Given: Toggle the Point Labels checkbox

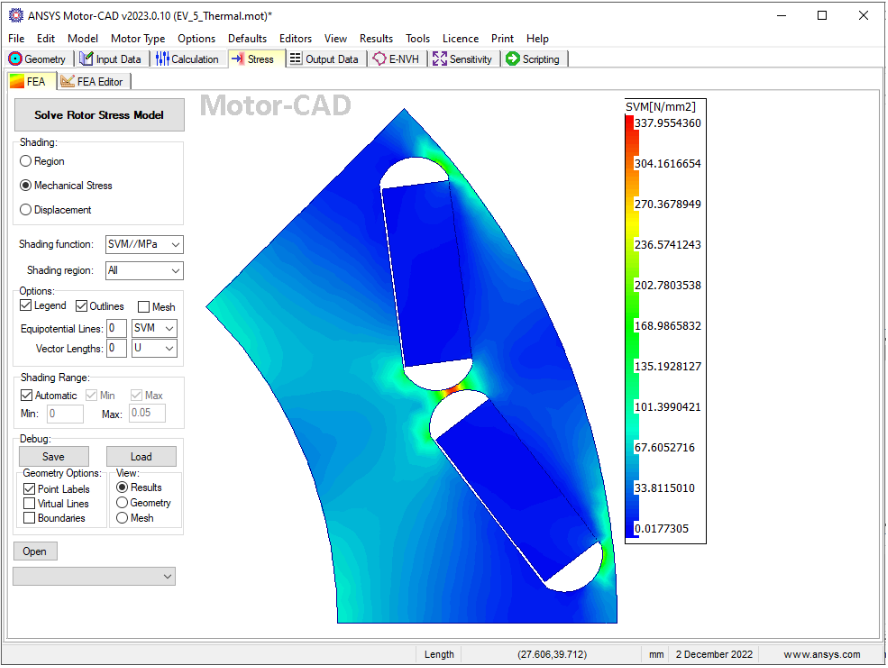Looking at the screenshot, I should (29, 489).
